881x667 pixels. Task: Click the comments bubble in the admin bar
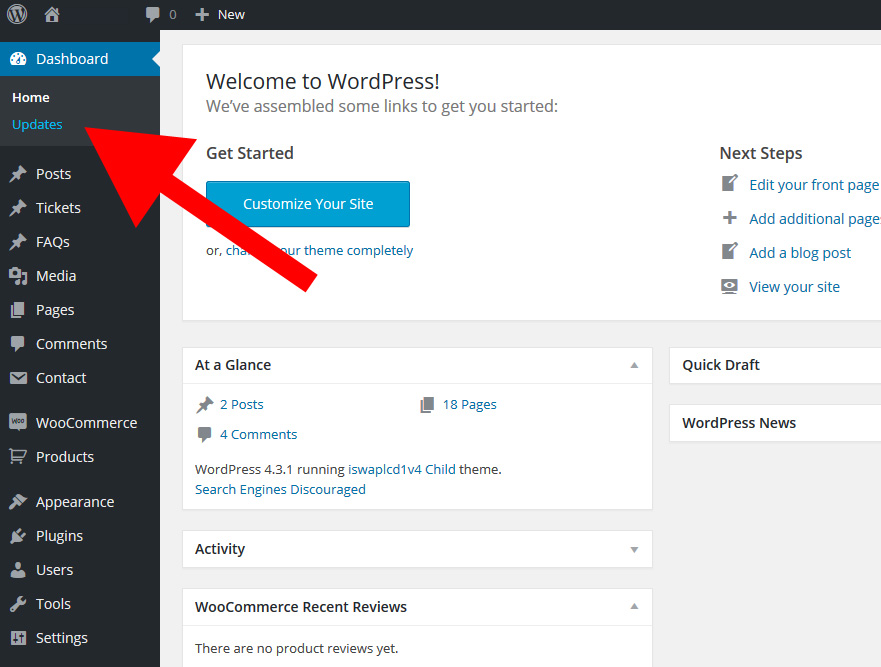click(x=152, y=14)
